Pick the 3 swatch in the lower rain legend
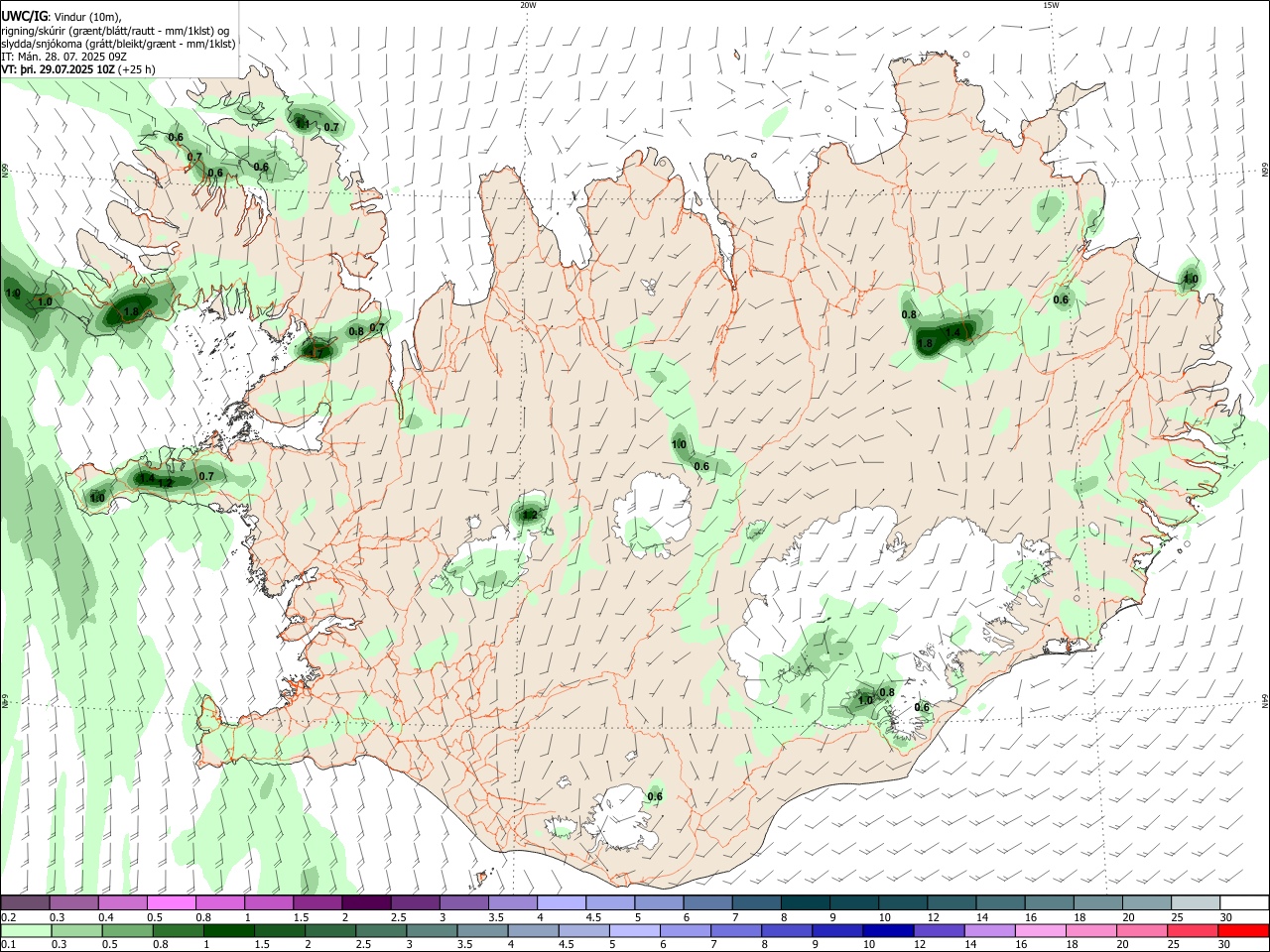The width and height of the screenshot is (1270, 952). [x=432, y=930]
